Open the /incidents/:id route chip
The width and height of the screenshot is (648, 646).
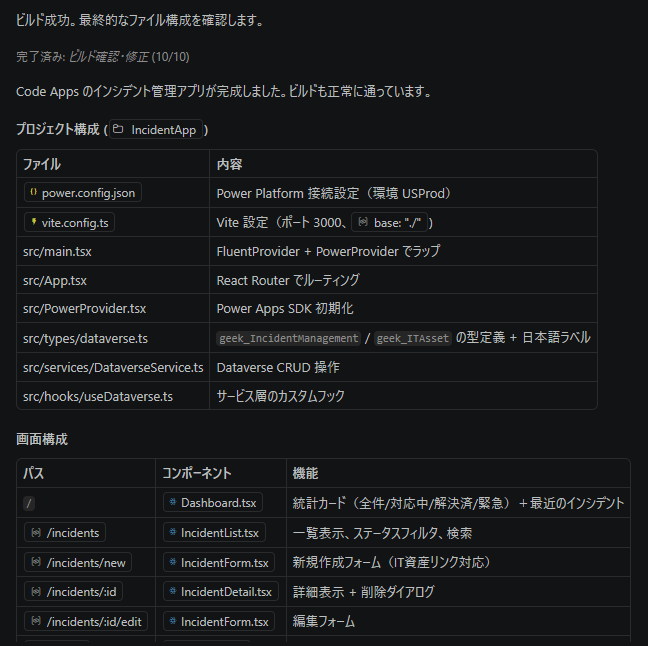point(72,592)
